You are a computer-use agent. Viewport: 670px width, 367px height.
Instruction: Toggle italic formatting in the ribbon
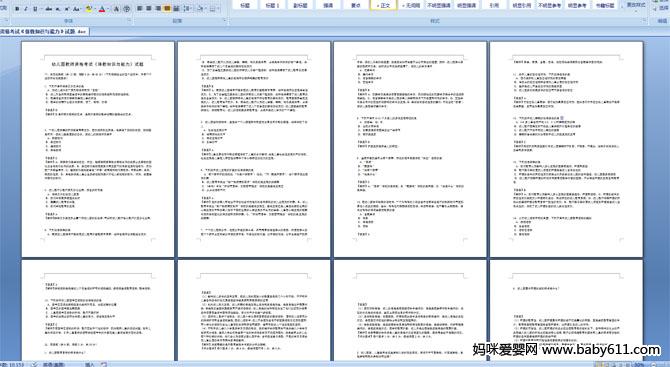point(26,9)
